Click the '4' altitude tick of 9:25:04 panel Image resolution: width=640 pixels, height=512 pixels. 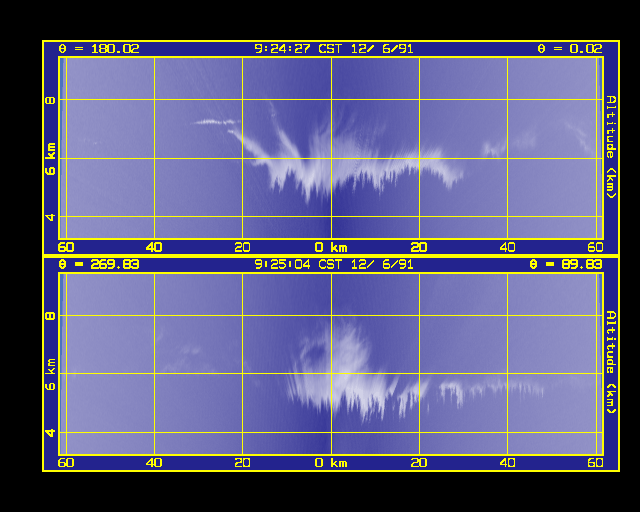click(51, 432)
